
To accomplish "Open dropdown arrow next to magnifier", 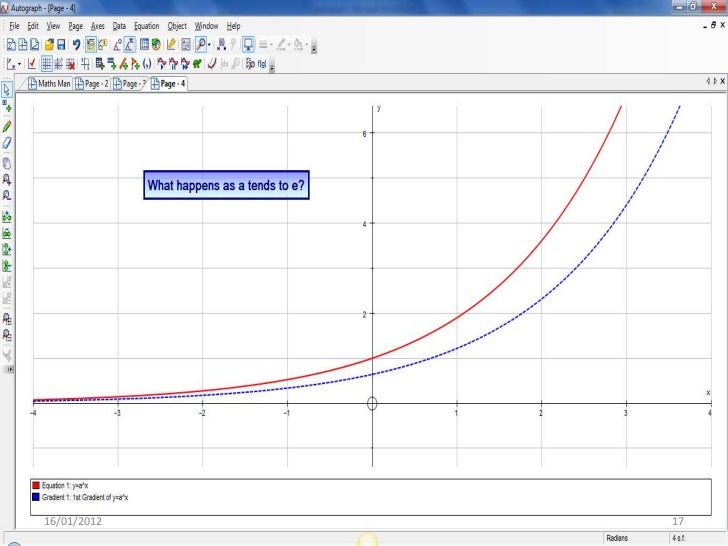I will click(211, 46).
